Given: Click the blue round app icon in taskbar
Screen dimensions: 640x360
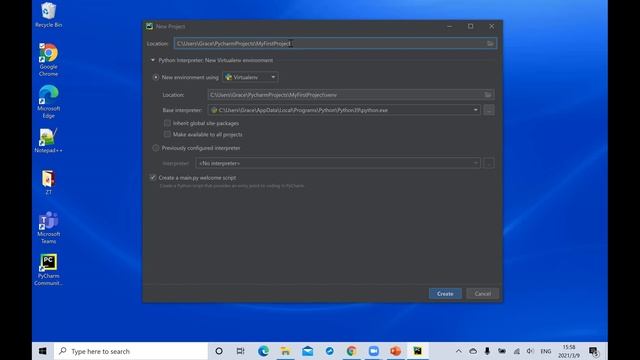Looking at the screenshot, I should (329, 351).
